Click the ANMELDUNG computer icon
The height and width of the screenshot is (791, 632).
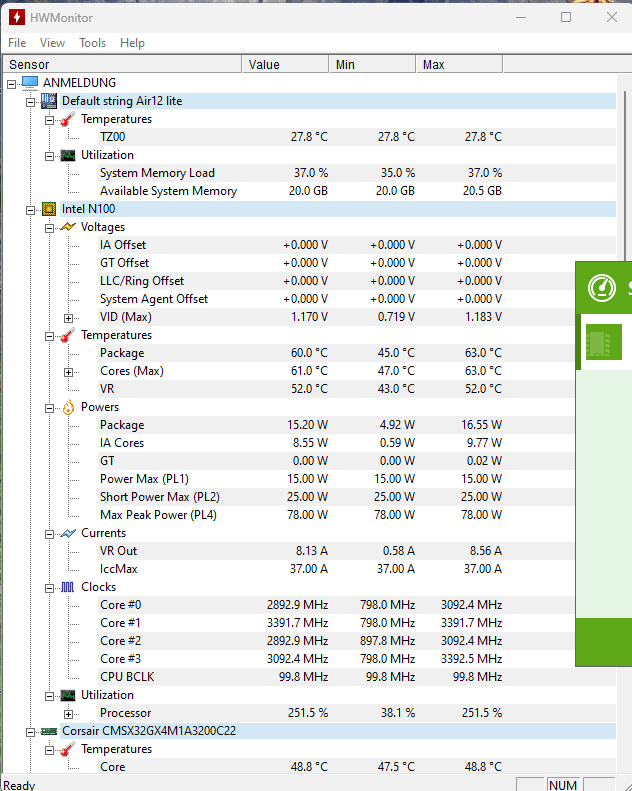coord(30,83)
